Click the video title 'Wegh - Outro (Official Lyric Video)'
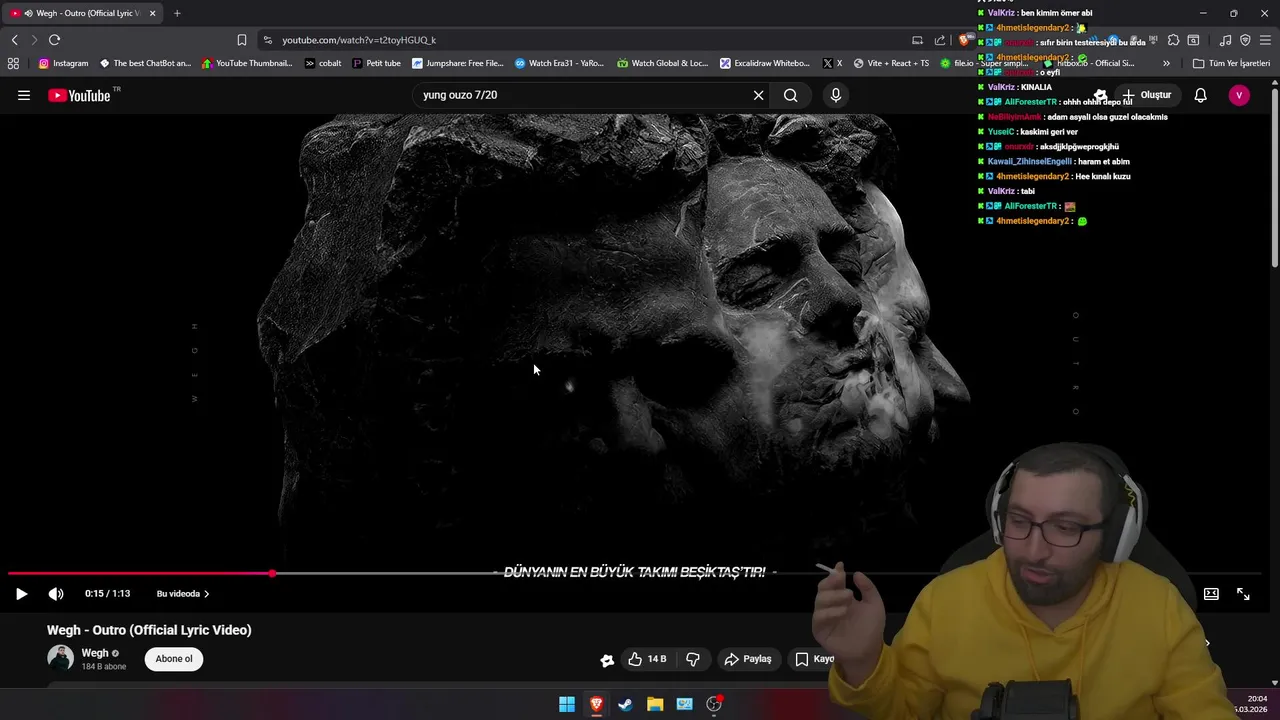This screenshot has width=1280, height=720. 149,630
